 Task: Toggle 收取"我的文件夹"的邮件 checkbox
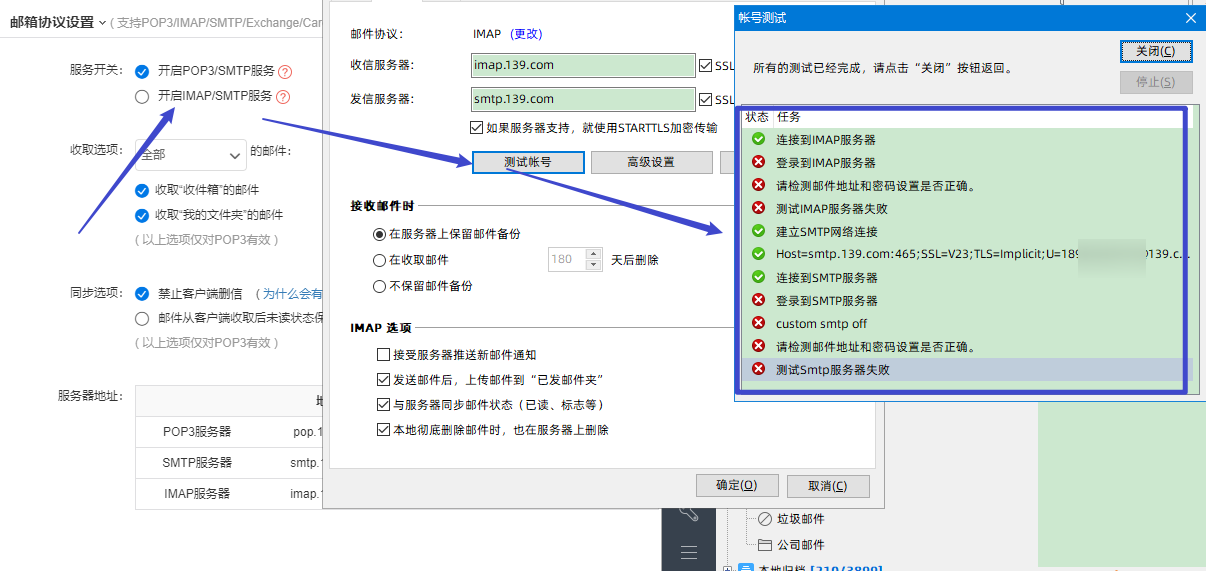coord(142,215)
